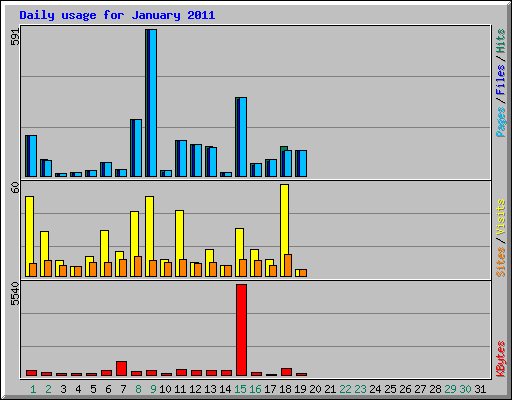Click the Sites legend label
Image resolution: width=512 pixels, height=400 pixels.
click(500, 262)
